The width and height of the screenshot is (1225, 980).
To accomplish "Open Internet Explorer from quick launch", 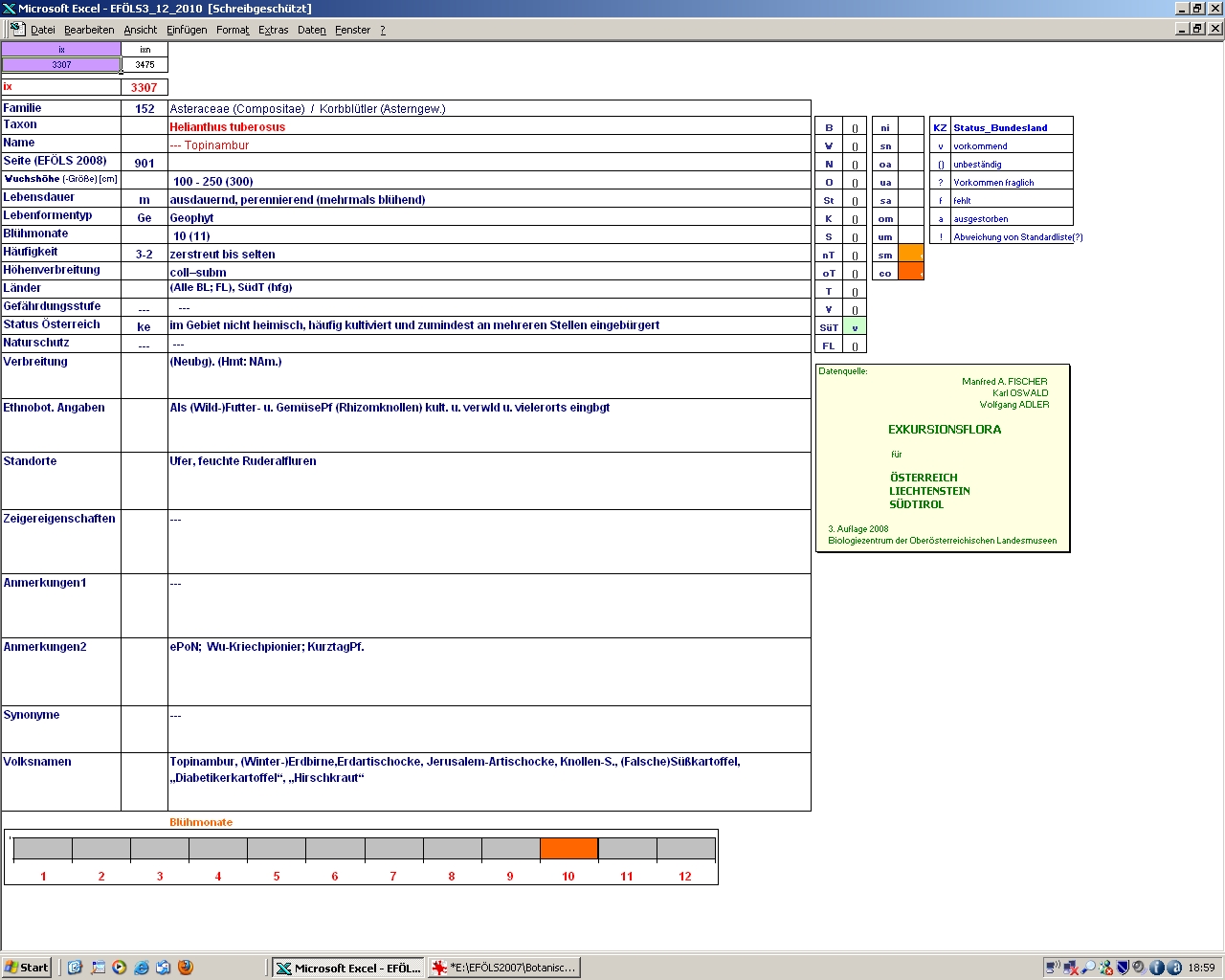I will pyautogui.click(x=142, y=968).
